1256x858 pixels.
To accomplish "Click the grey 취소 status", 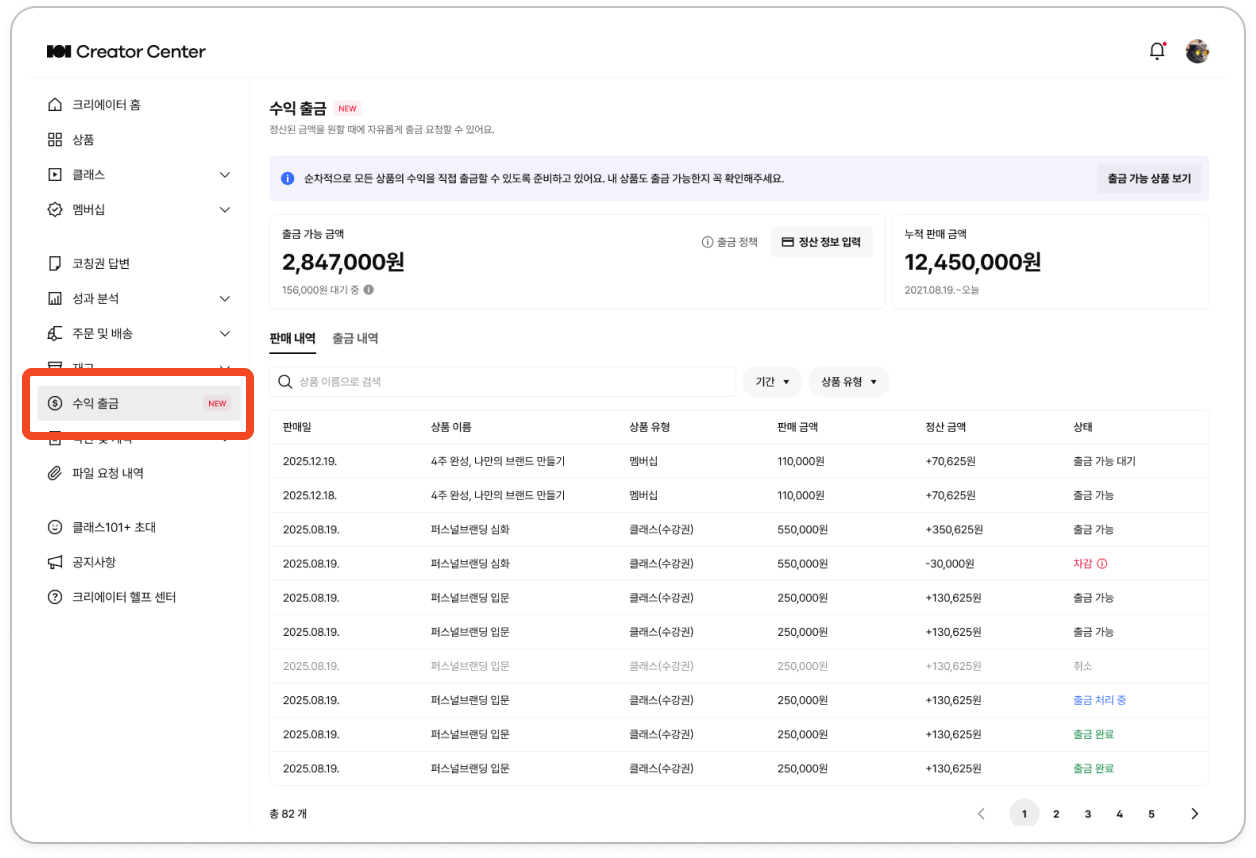I will click(1083, 666).
